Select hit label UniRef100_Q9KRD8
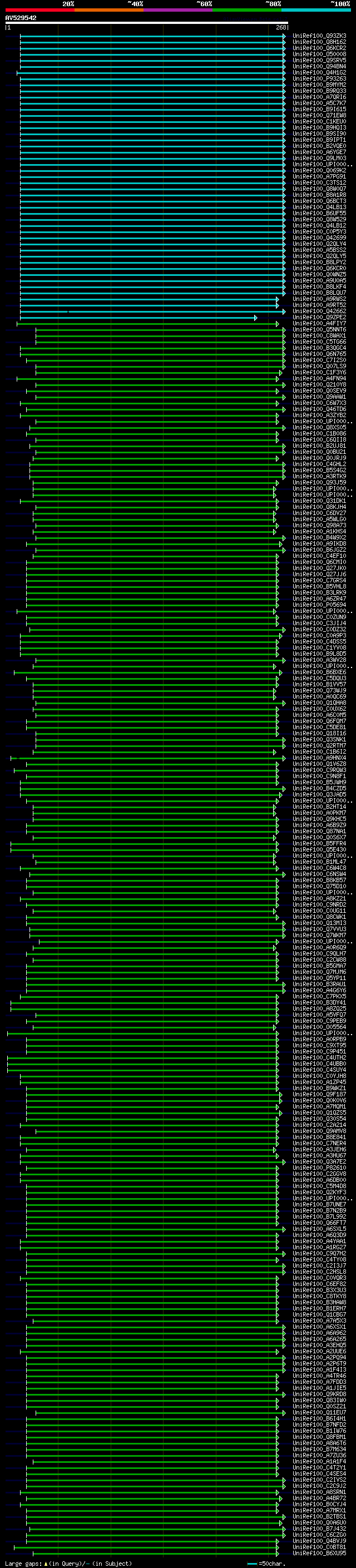 (319, 1394)
